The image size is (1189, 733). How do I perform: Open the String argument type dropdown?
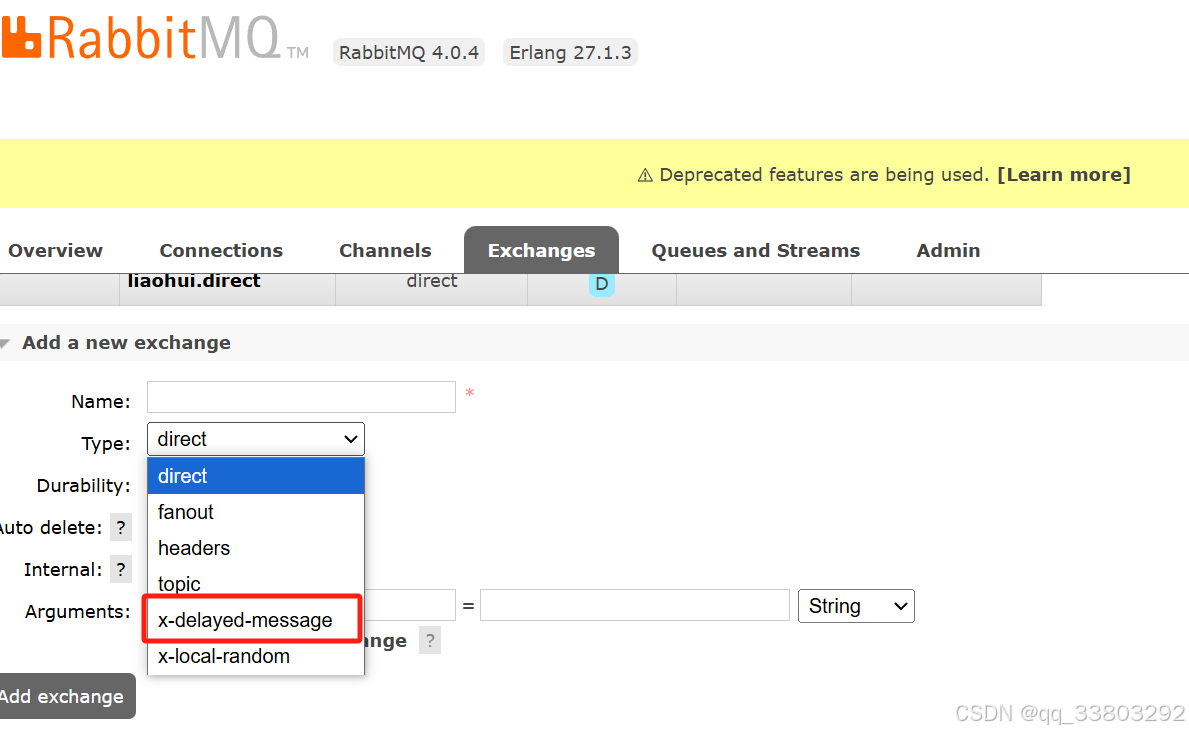856,606
